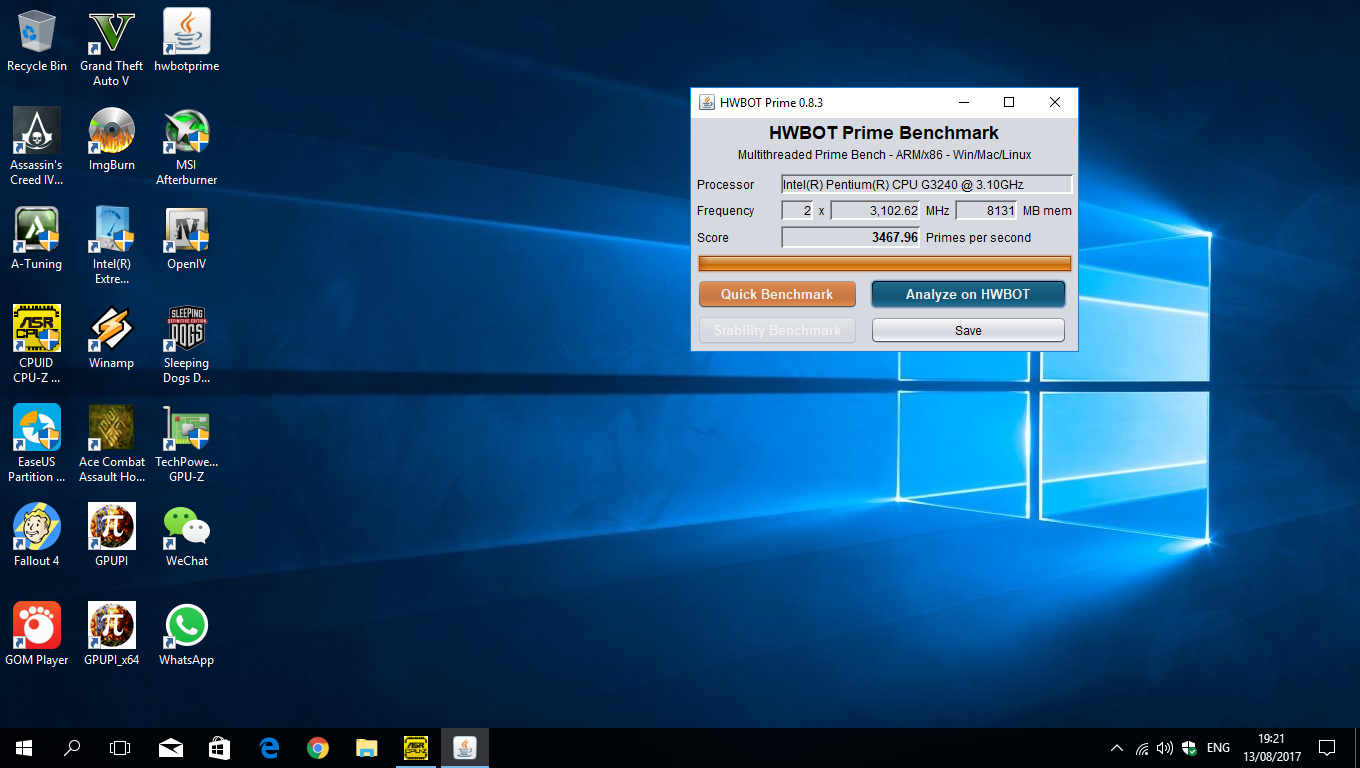This screenshot has height=768, width=1360.
Task: Click the Score field 3467.96
Action: point(851,238)
